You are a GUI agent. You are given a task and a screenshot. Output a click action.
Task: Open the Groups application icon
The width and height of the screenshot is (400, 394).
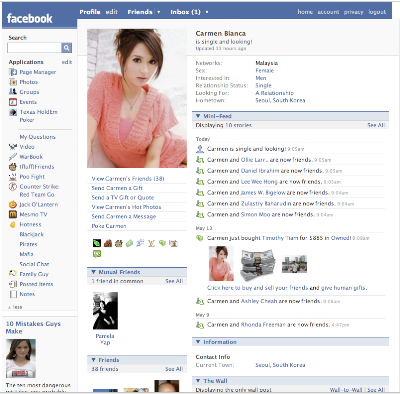[x=13, y=92]
